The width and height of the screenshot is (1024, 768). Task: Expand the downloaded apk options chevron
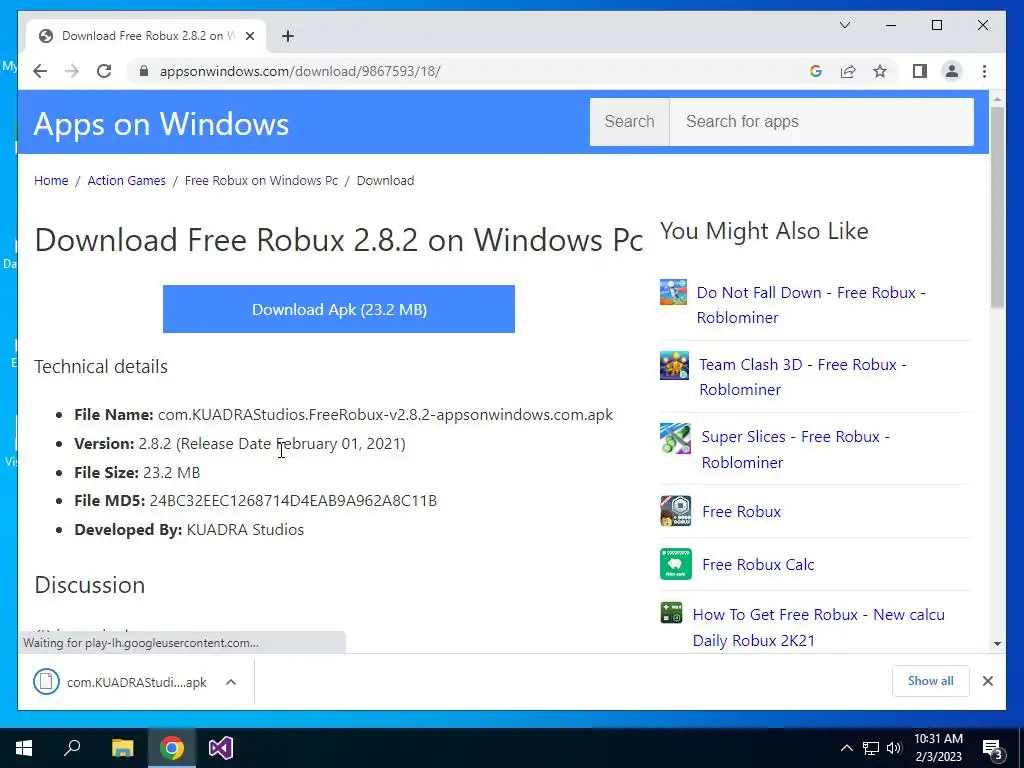(x=231, y=682)
